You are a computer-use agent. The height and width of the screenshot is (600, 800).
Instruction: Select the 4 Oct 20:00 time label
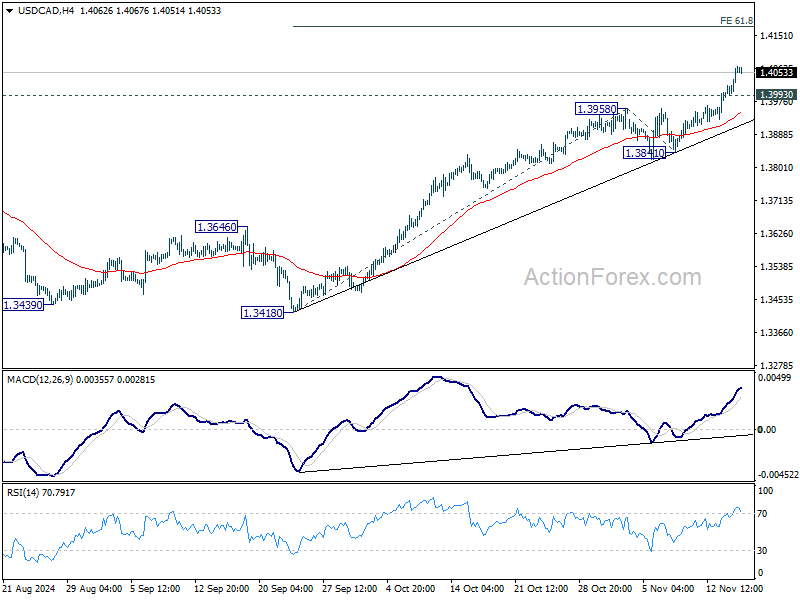tap(411, 589)
